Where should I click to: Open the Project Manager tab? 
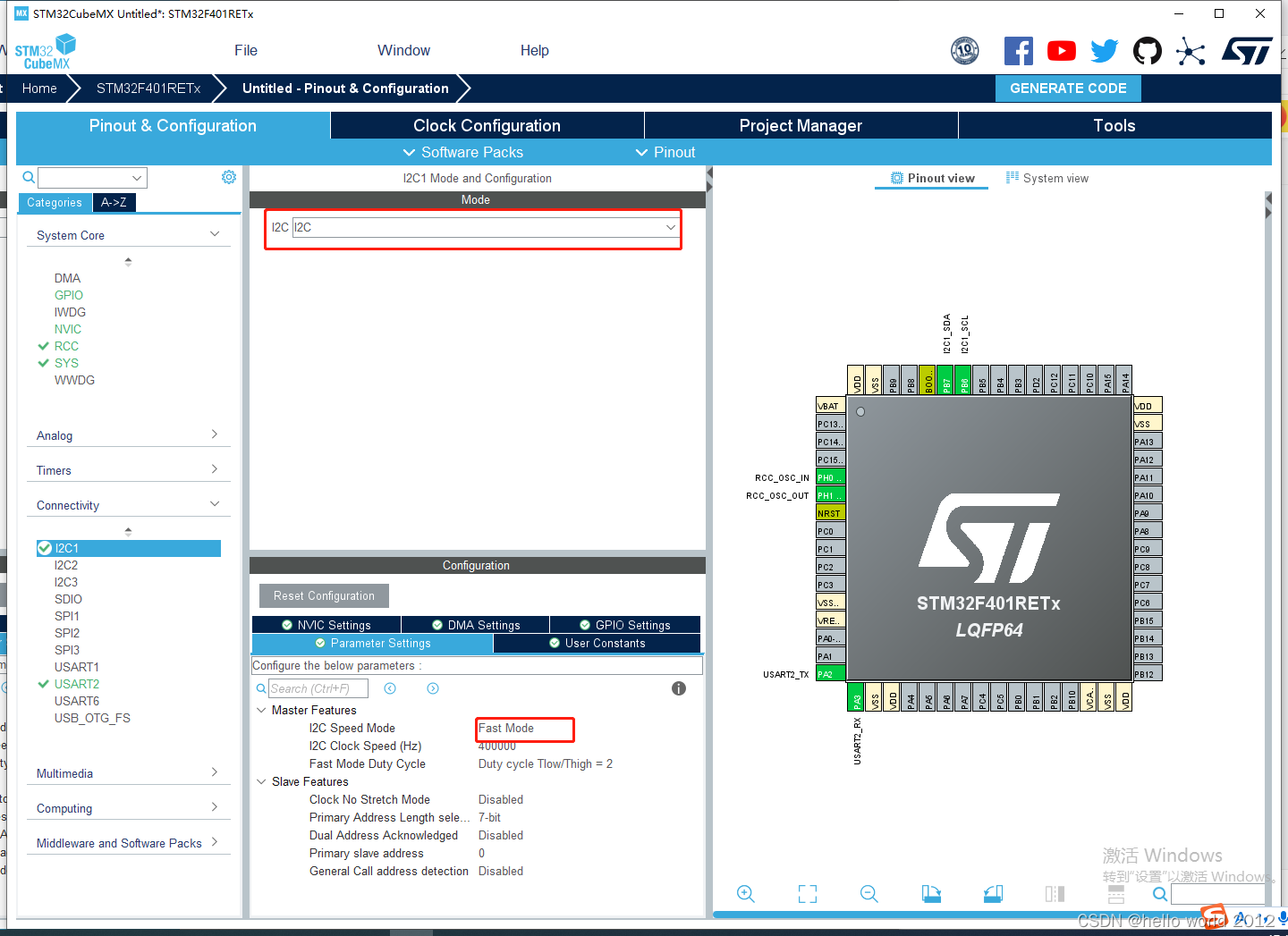tap(801, 125)
